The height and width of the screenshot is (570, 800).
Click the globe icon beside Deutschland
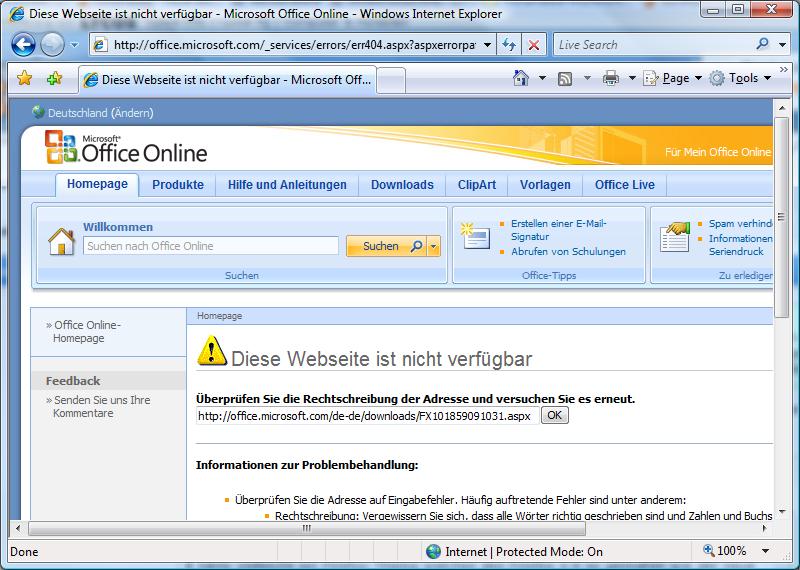(x=38, y=112)
